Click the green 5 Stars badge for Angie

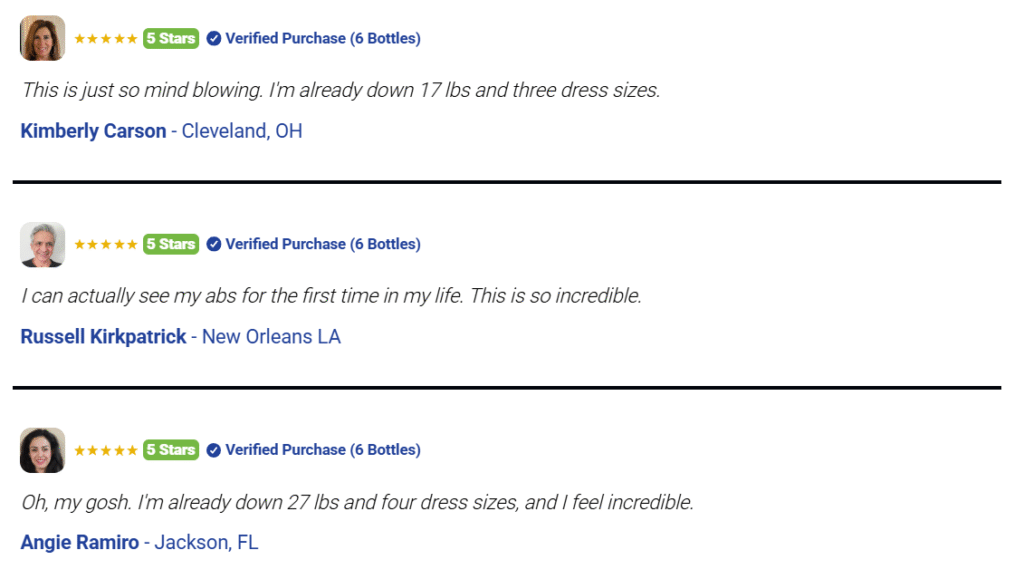(x=171, y=450)
